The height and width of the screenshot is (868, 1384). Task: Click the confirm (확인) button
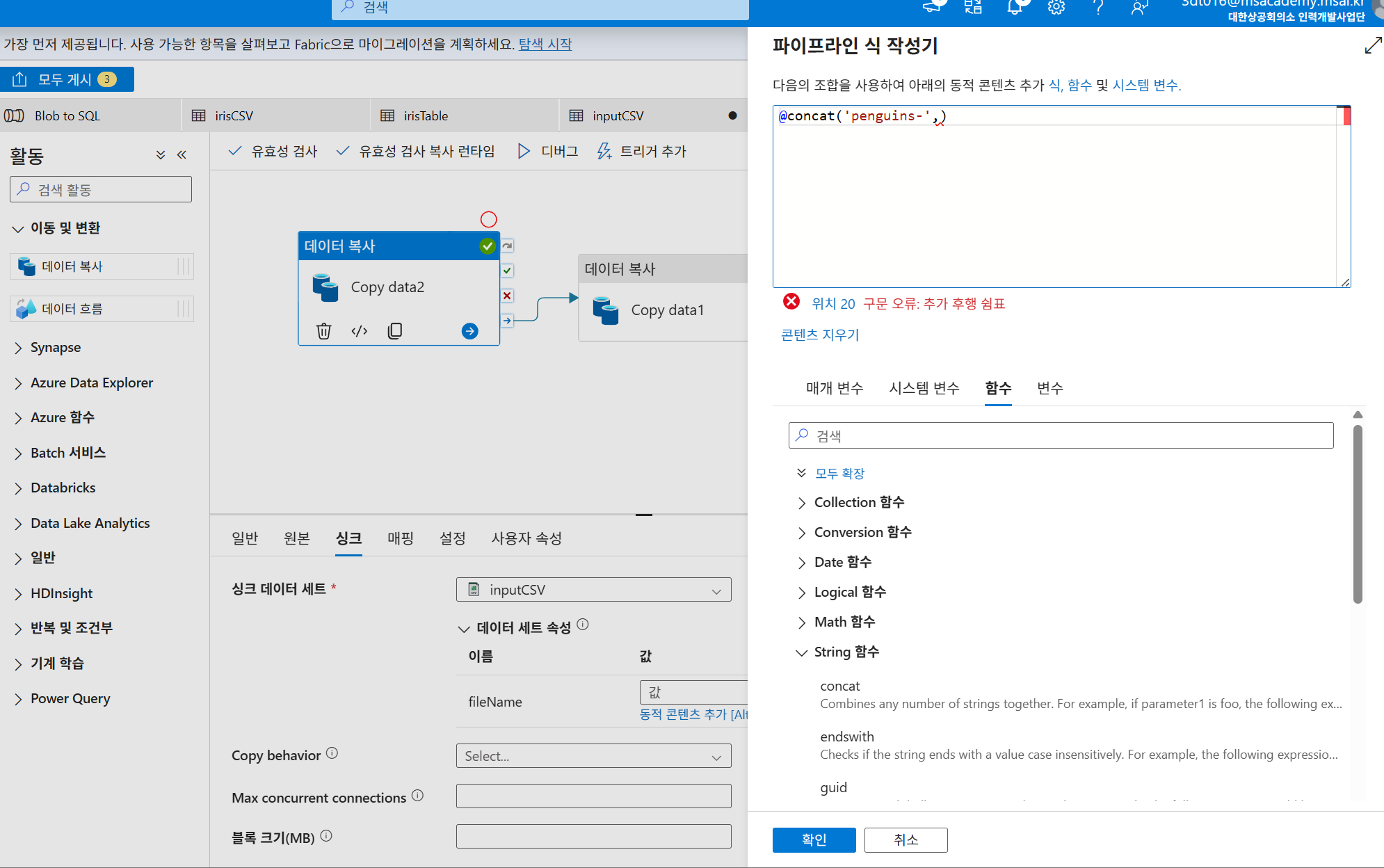pyautogui.click(x=814, y=839)
